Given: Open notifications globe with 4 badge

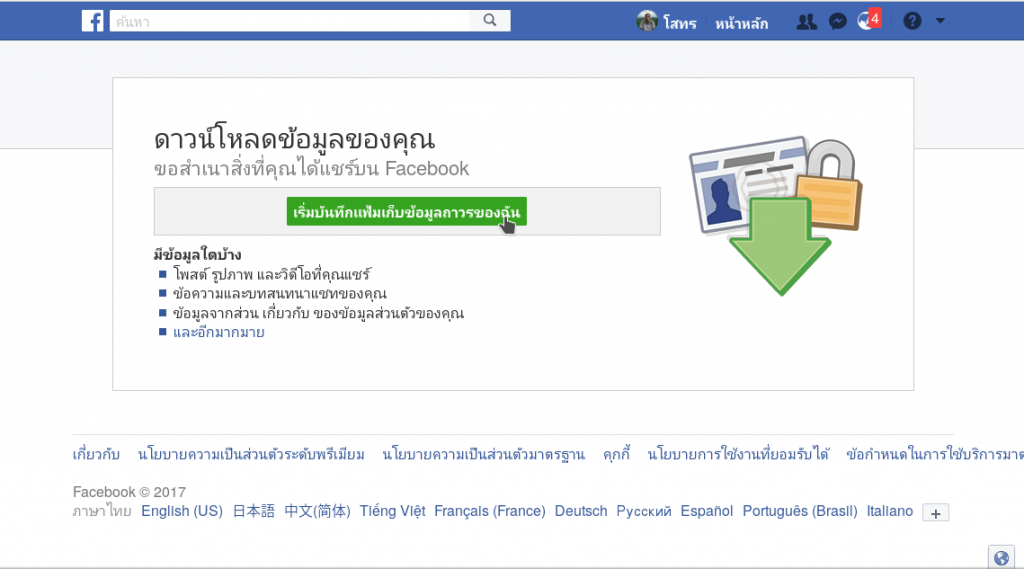Looking at the screenshot, I should [869, 20].
